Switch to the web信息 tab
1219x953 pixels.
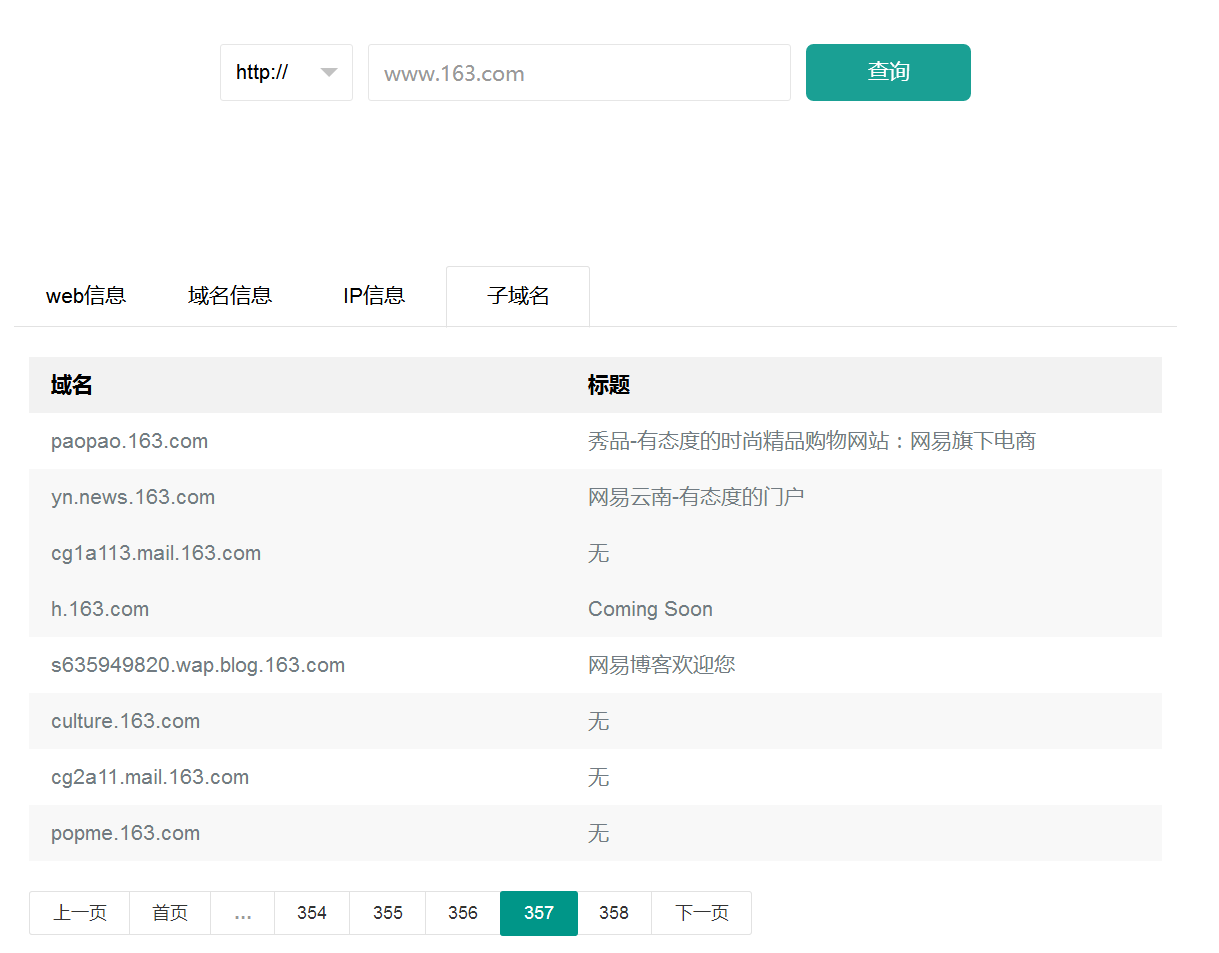point(86,296)
